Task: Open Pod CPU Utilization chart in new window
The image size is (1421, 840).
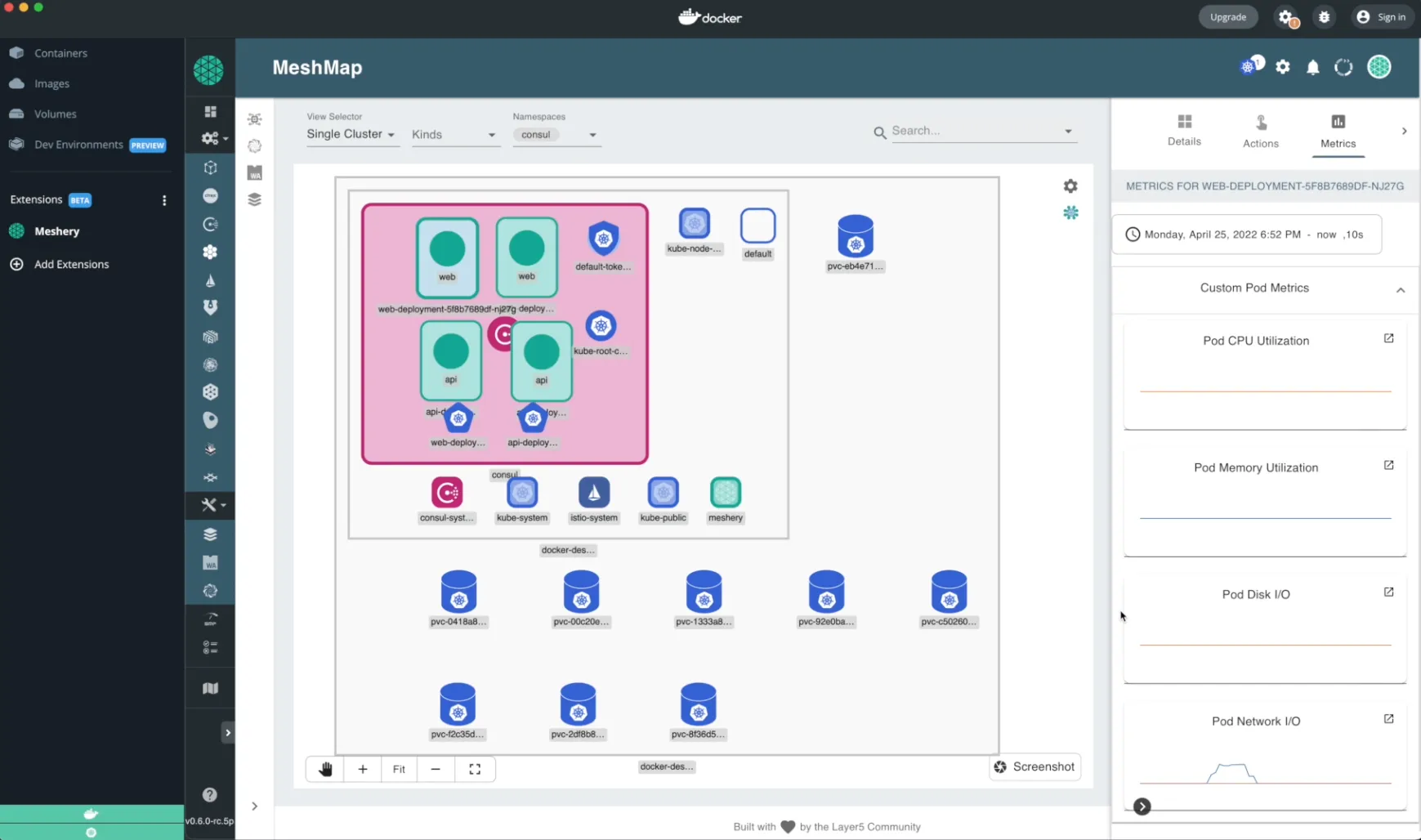Action: click(1388, 338)
